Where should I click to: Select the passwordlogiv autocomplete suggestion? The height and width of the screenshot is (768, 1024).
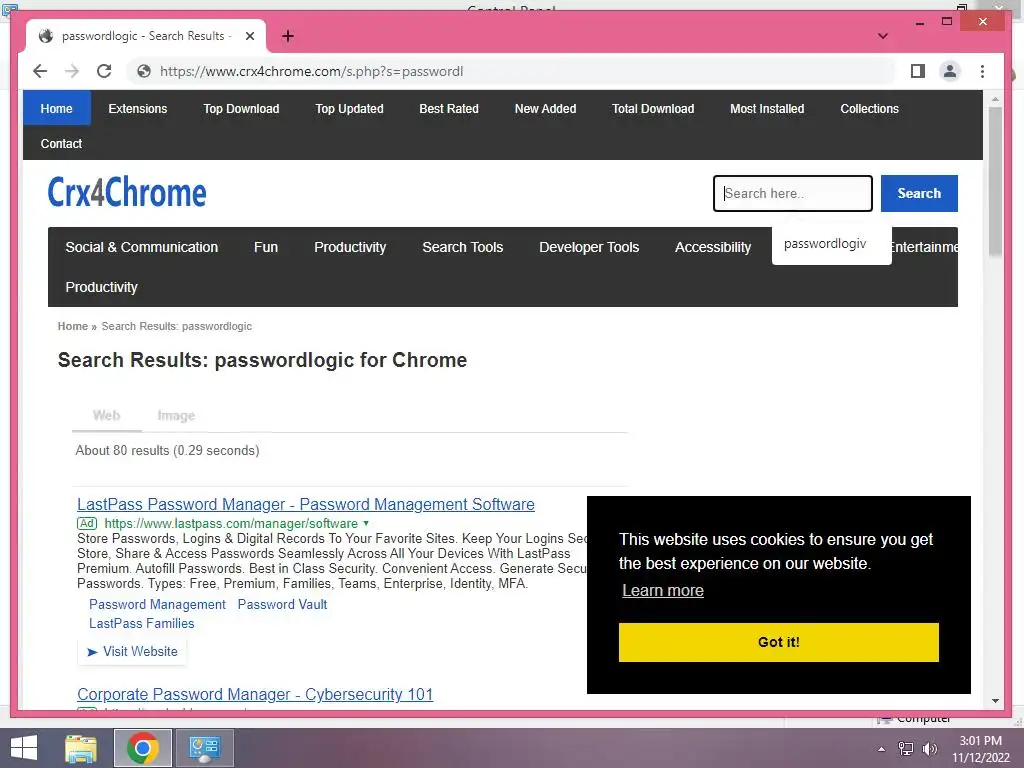tap(825, 244)
